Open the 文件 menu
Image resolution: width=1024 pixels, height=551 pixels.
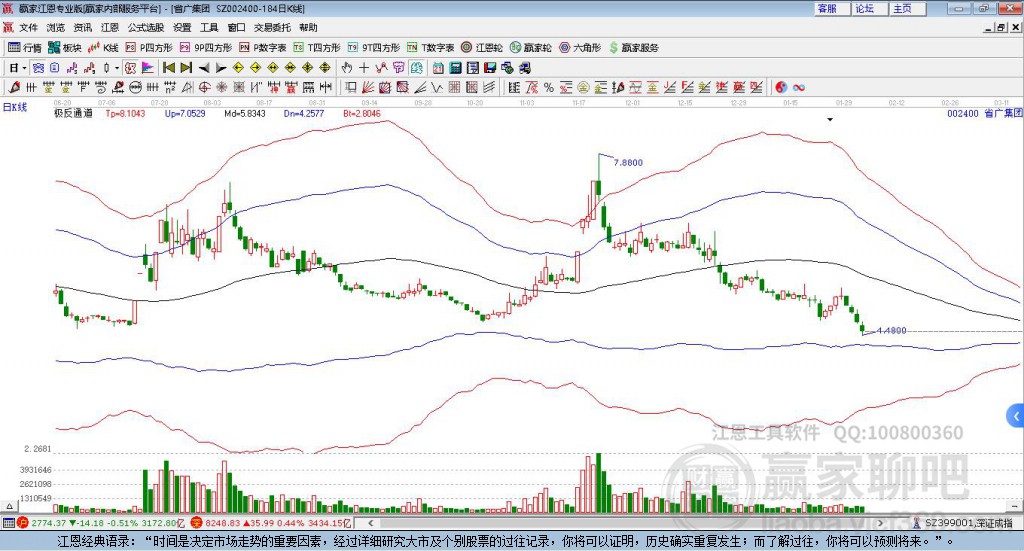point(29,27)
